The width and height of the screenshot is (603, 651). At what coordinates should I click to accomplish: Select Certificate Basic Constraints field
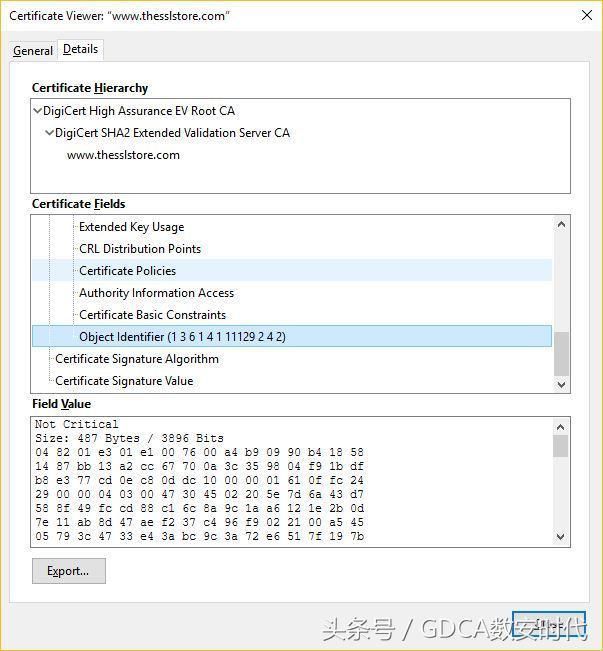coord(152,315)
